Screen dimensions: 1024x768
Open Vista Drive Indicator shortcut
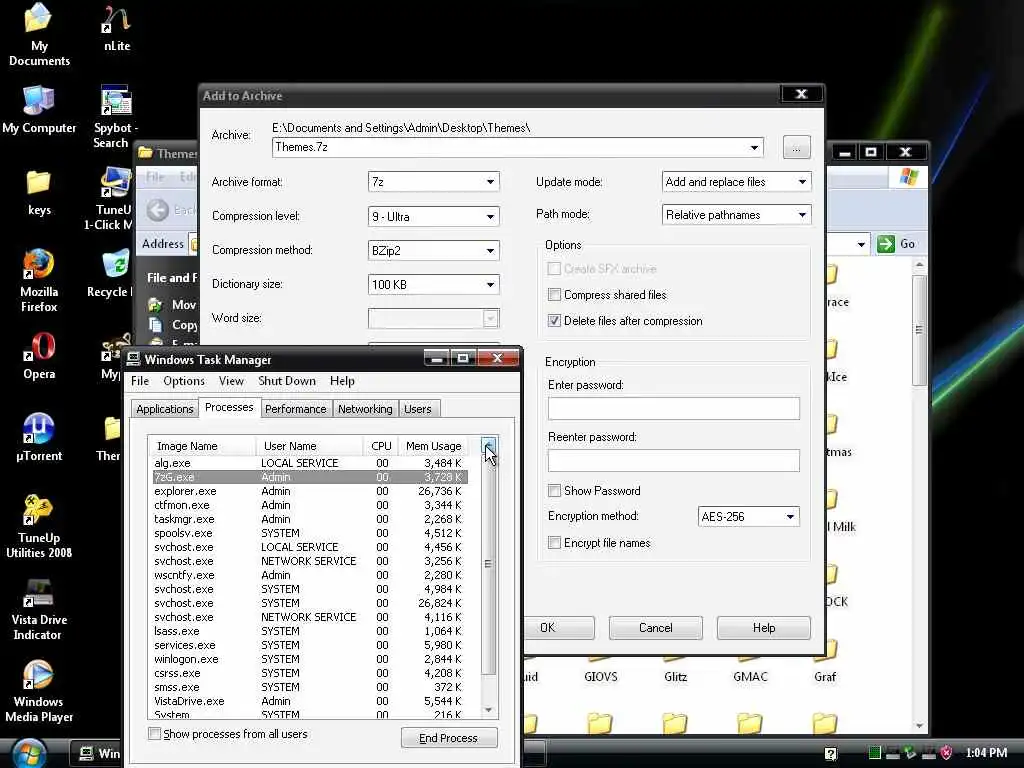[x=39, y=609]
